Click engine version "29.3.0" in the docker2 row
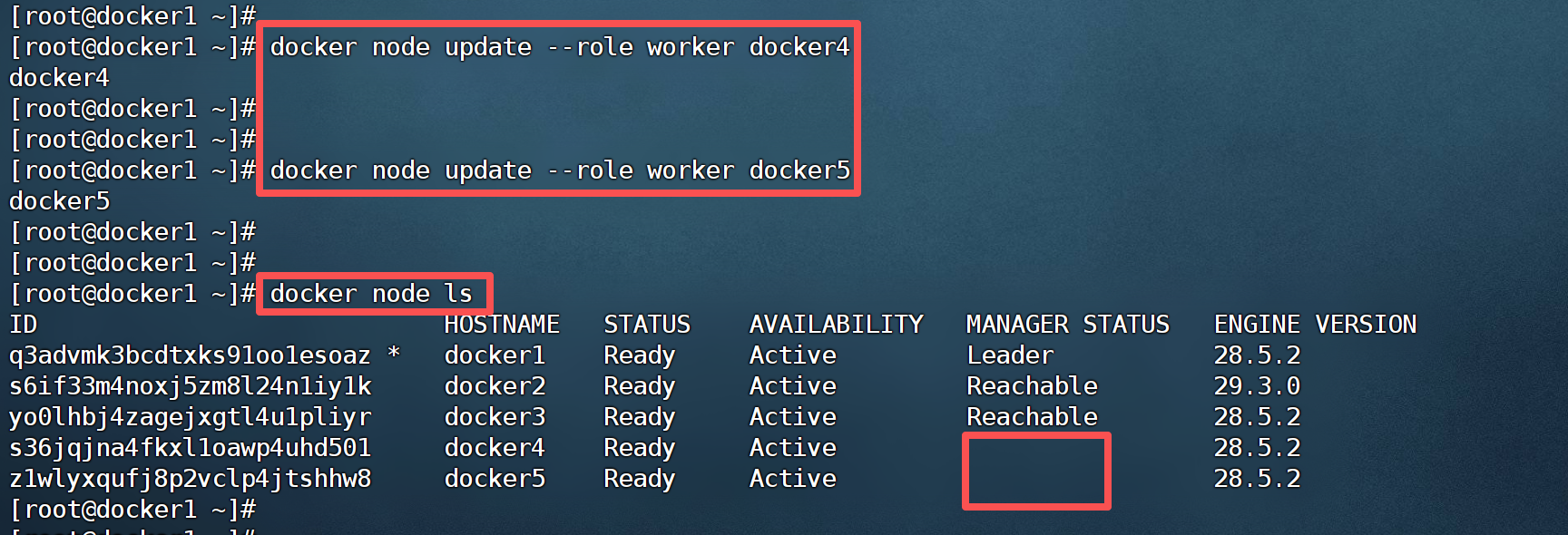Viewport: 1568px width, 535px height. click(1257, 386)
